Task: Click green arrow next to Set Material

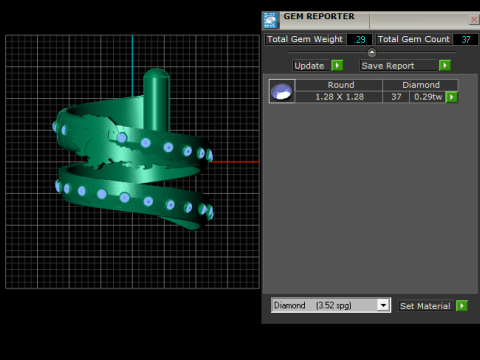Action: click(x=462, y=305)
